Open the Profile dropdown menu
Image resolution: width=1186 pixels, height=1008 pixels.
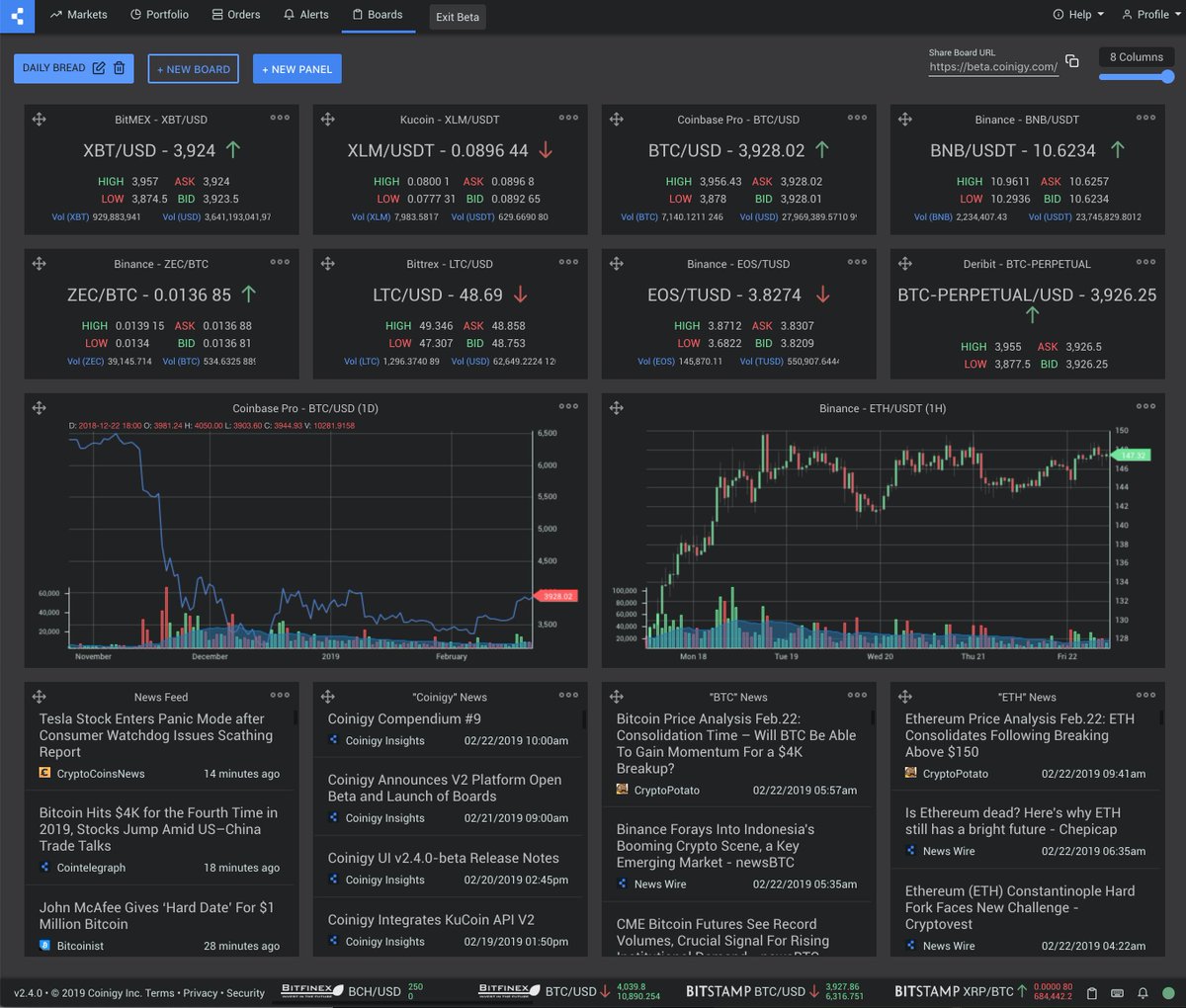click(1150, 15)
